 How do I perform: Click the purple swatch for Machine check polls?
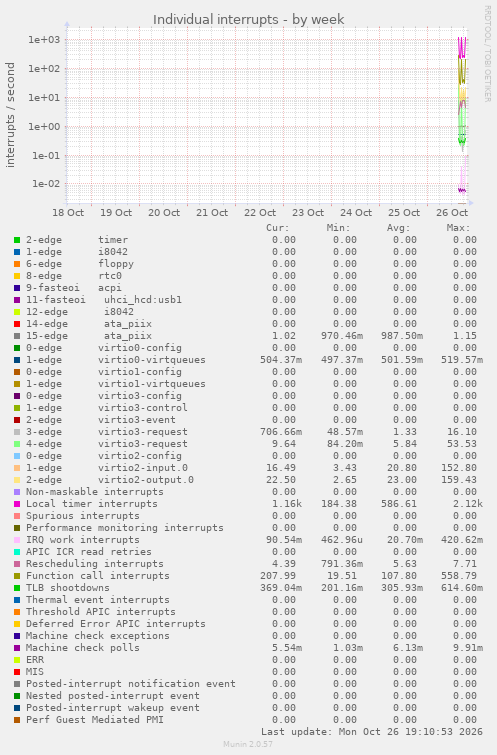(17, 648)
